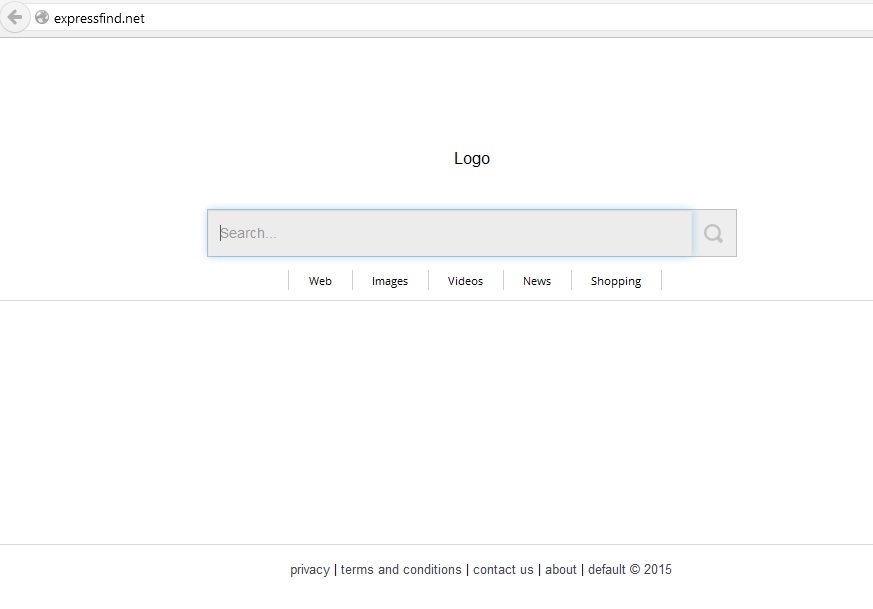
Task: Click the magnifying glass search button
Action: pyautogui.click(x=714, y=233)
